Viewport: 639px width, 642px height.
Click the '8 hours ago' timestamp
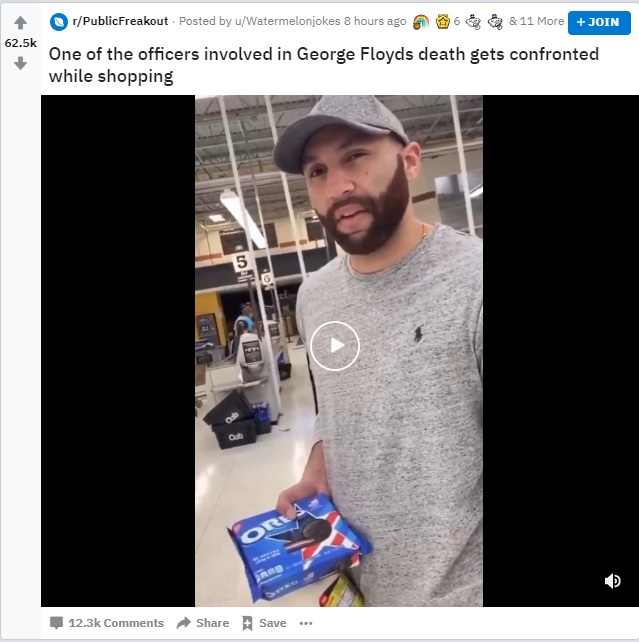coord(375,21)
